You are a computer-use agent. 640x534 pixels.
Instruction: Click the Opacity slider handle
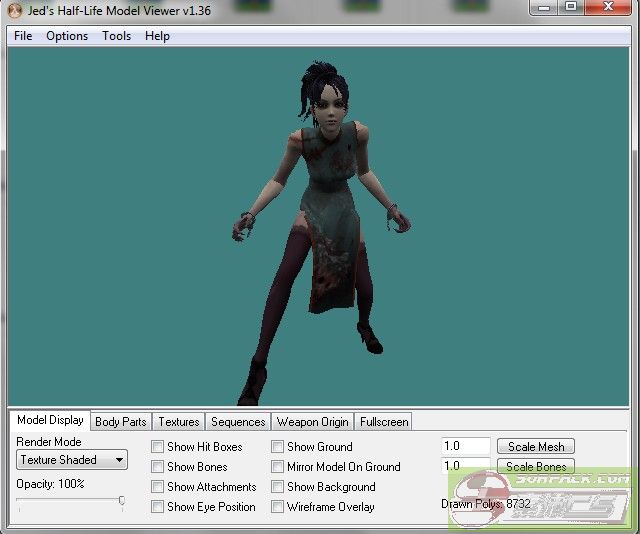(121, 501)
